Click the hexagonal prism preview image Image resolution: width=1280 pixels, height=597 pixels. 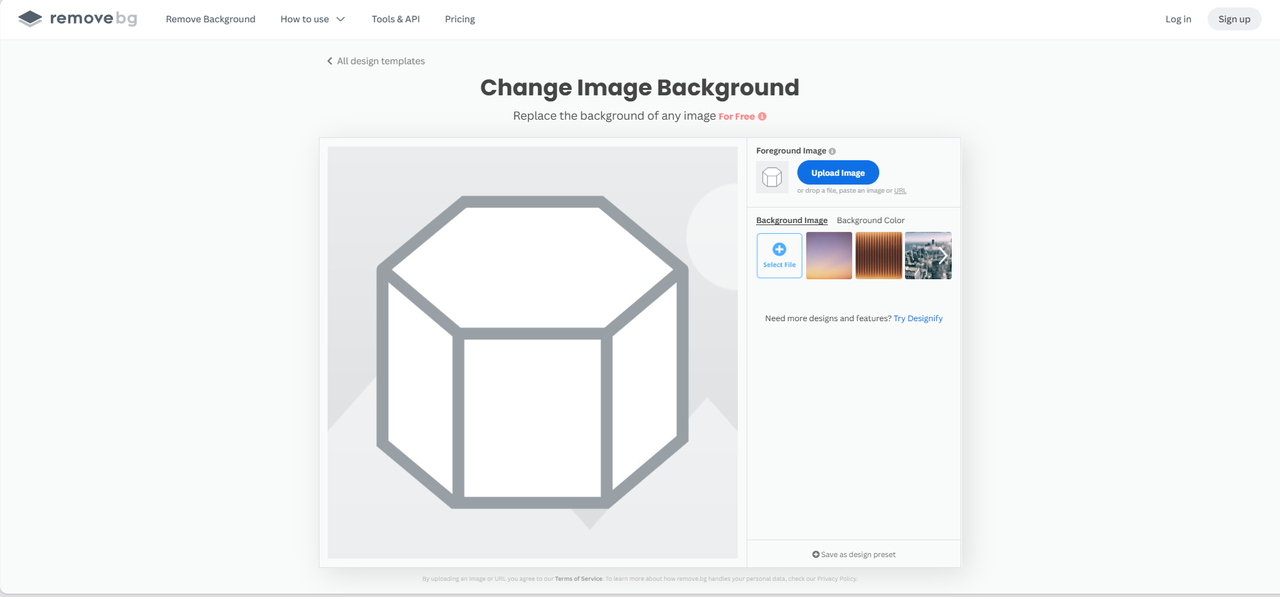tap(532, 352)
